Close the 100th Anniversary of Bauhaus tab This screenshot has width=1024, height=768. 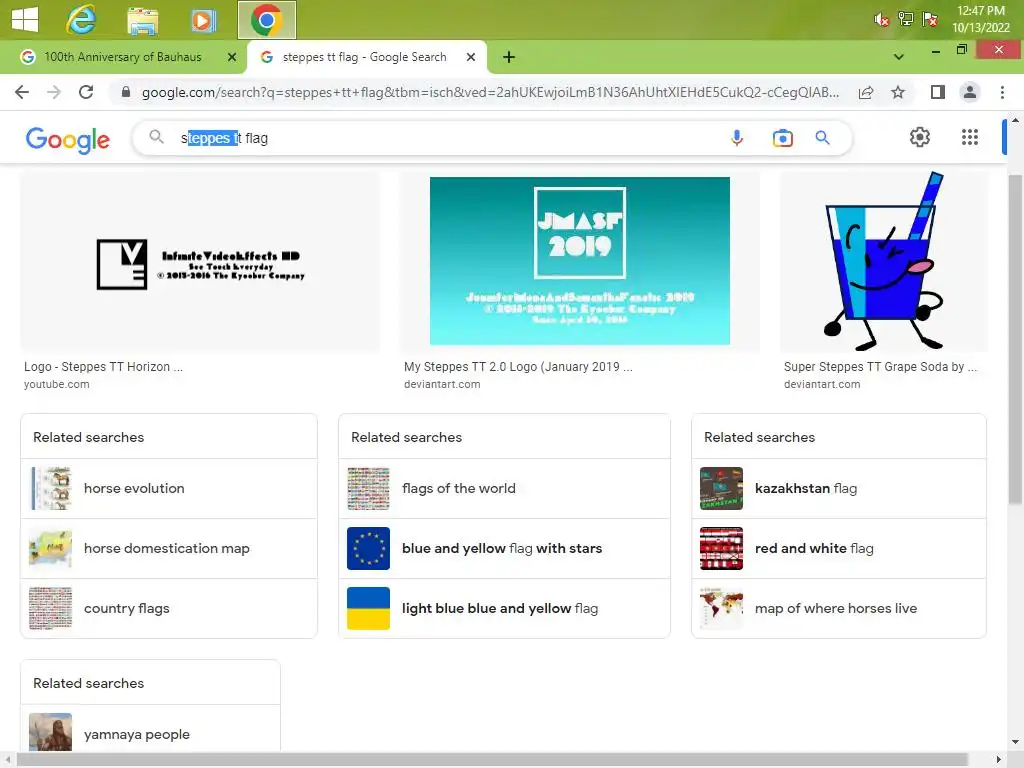[232, 57]
